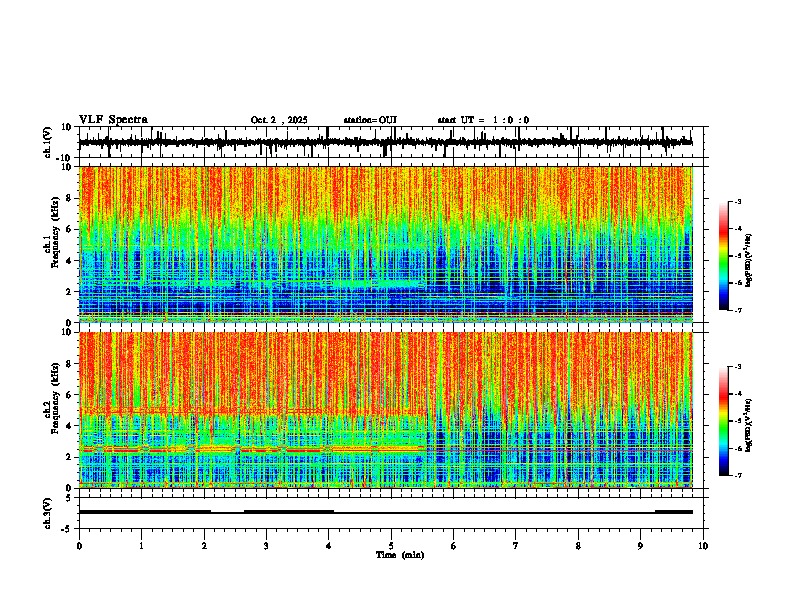Click the red horizontal band near 2.5 kHz in ch.2

click(x=252, y=448)
